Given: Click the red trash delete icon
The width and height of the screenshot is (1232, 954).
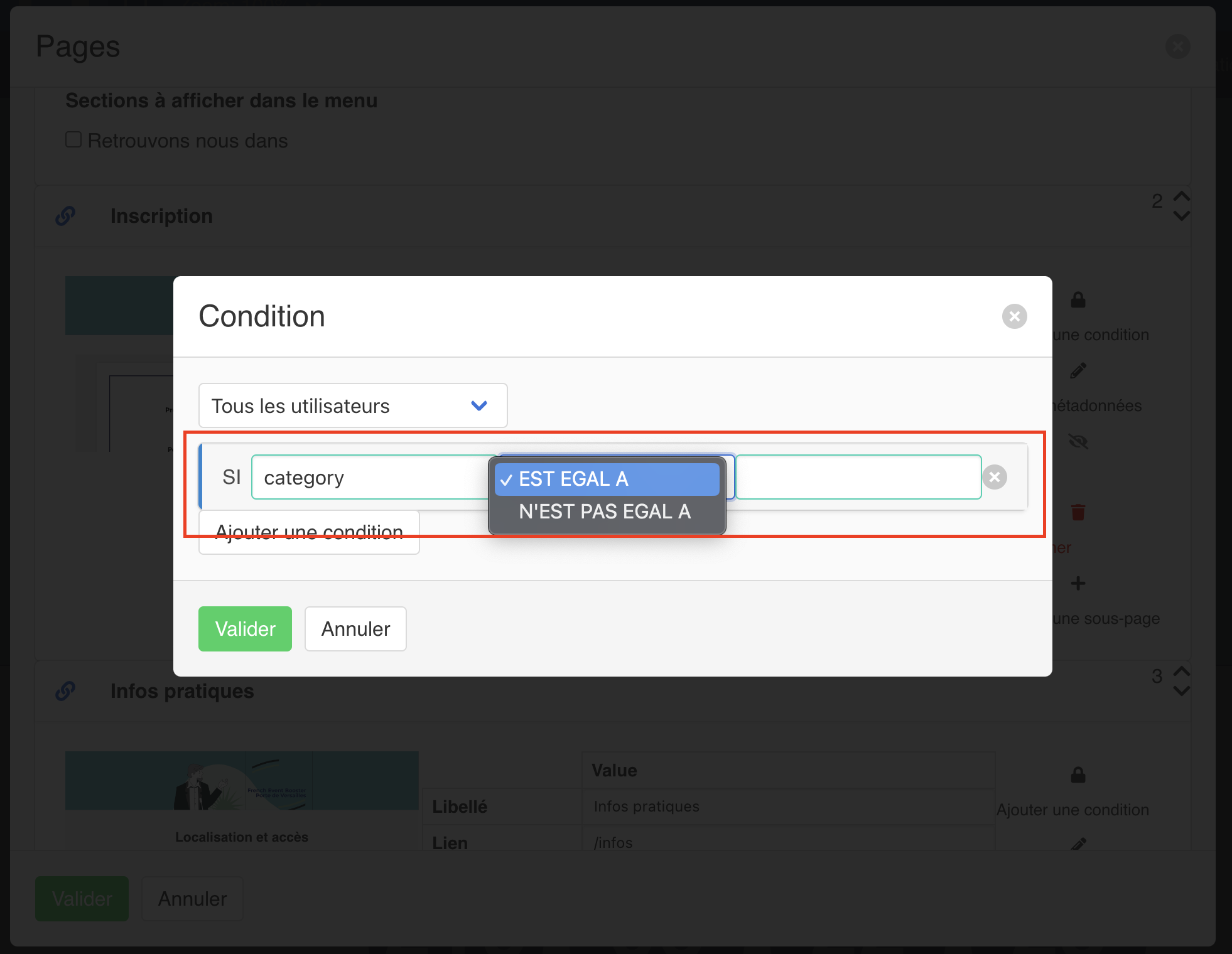Looking at the screenshot, I should point(1078,512).
